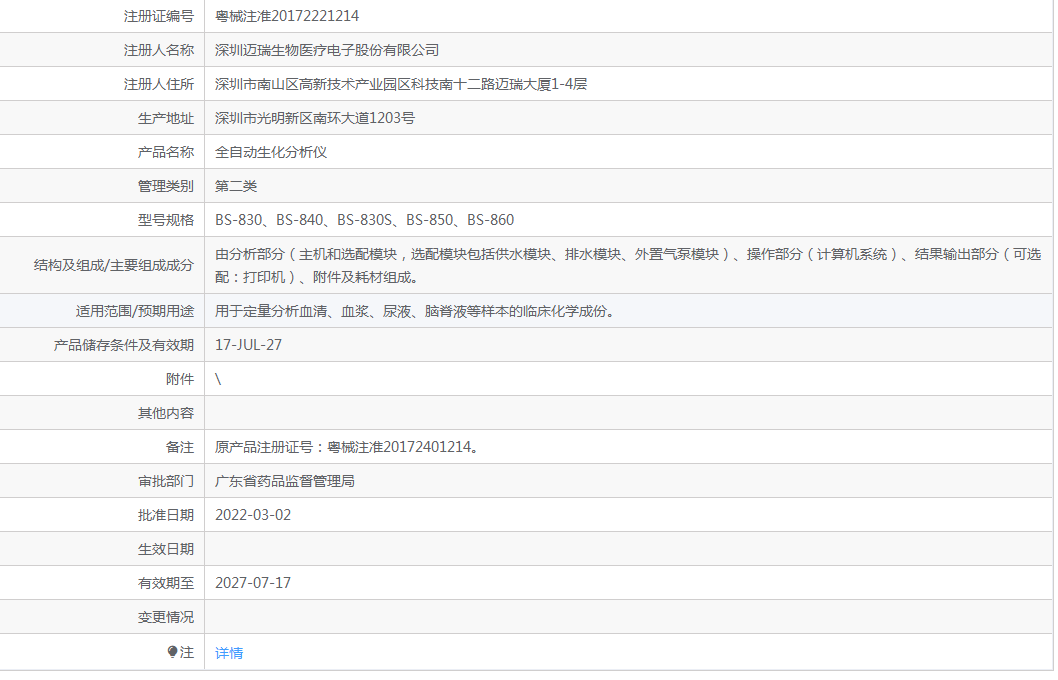Click the 批准日期 label
The height and width of the screenshot is (680, 1058).
(x=166, y=515)
